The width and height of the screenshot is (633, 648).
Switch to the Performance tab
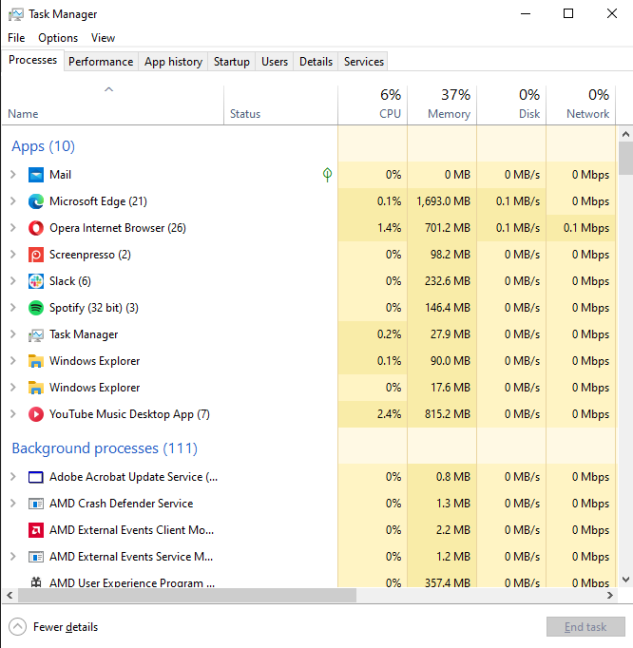(x=101, y=62)
